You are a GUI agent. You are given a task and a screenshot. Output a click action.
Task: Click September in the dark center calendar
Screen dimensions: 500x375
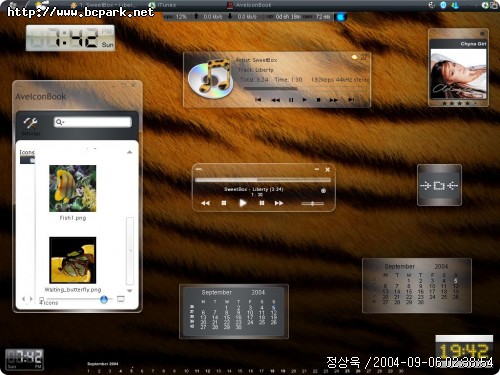click(216, 292)
